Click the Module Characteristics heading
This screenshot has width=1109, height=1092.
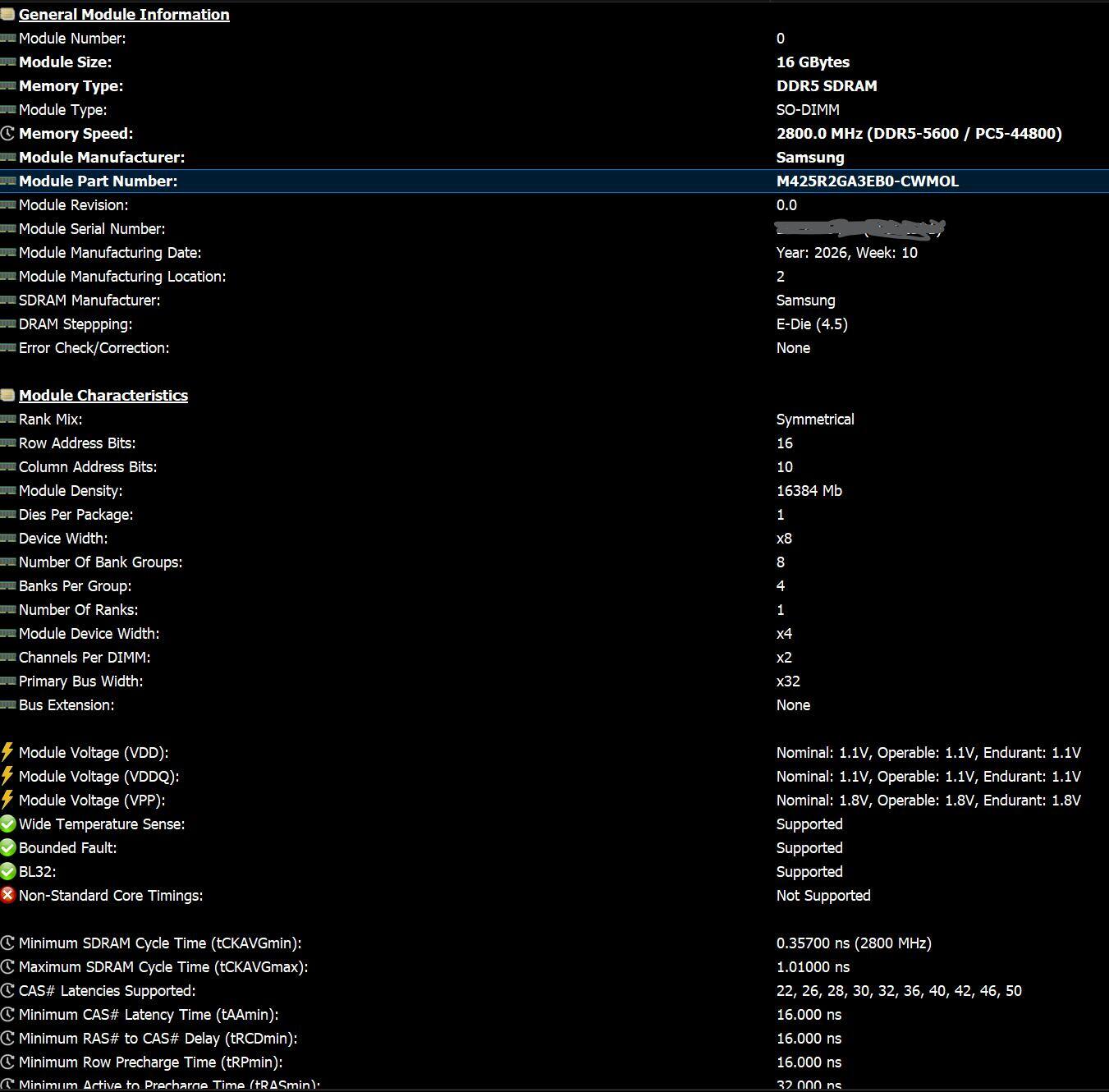[x=103, y=395]
